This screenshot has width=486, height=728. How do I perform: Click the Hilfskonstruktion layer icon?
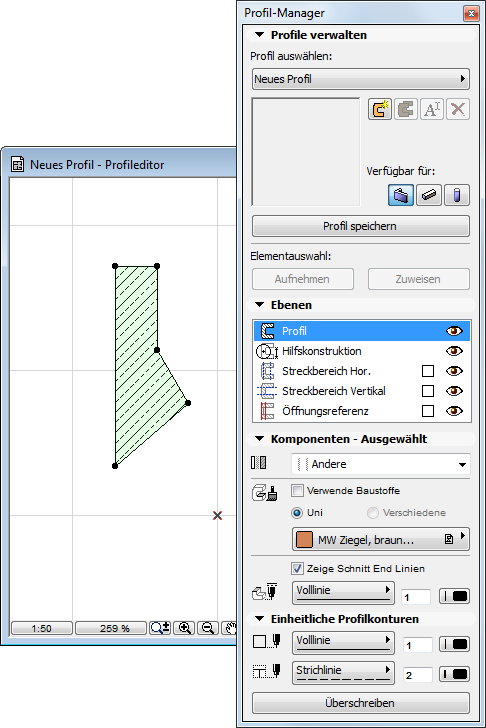[267, 351]
